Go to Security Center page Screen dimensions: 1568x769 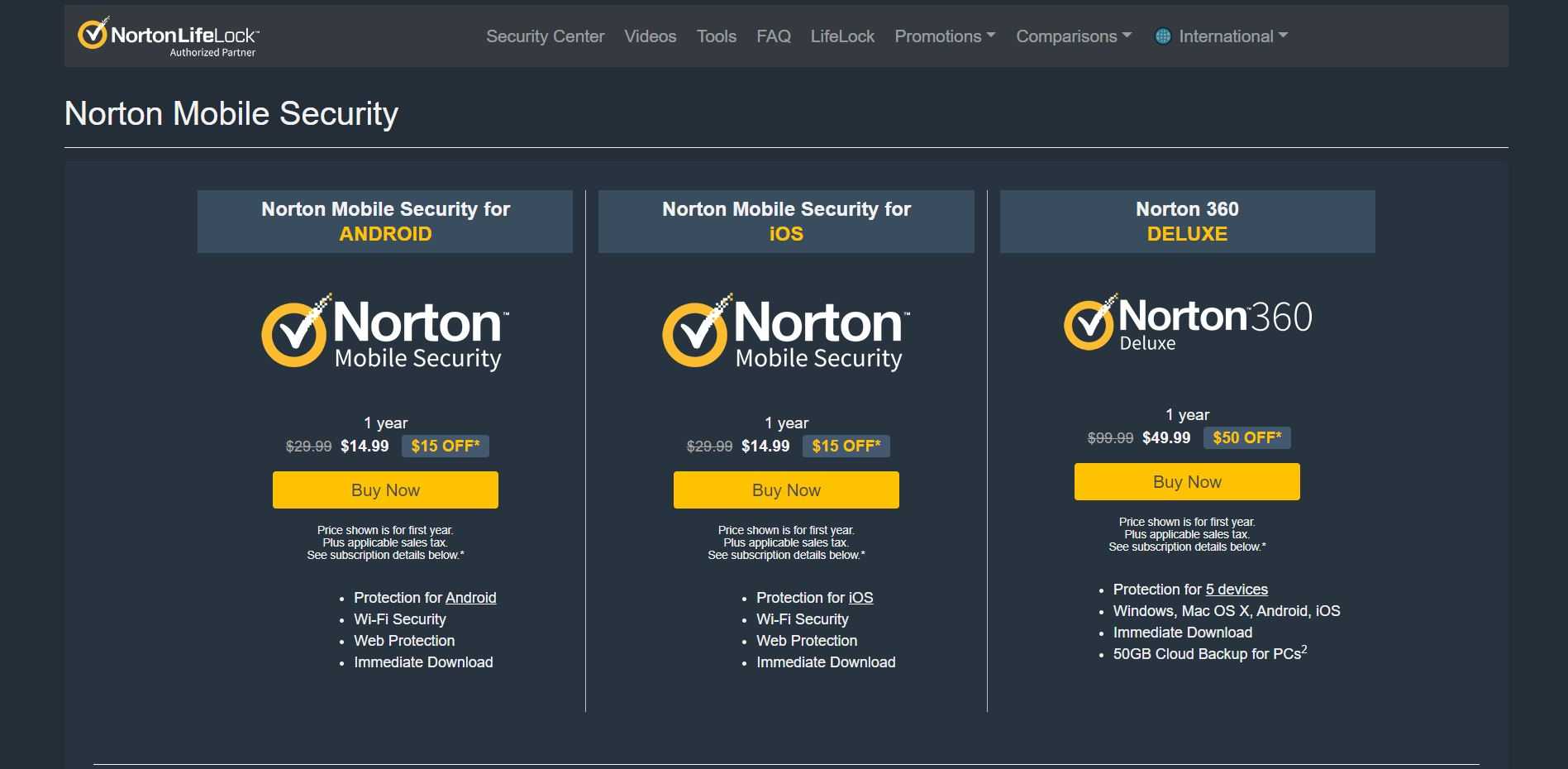tap(545, 36)
